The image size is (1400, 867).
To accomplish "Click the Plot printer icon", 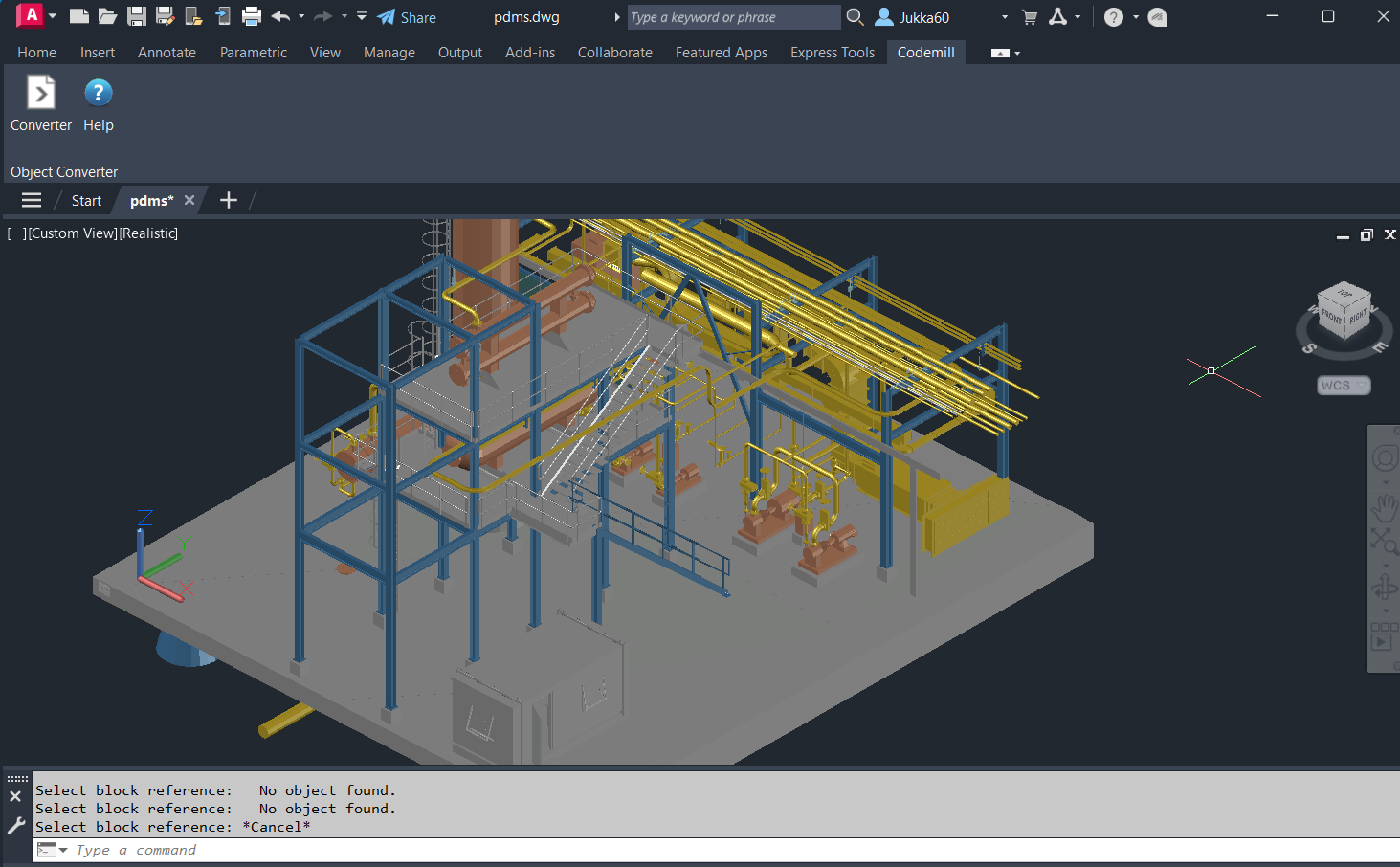I will [x=252, y=16].
